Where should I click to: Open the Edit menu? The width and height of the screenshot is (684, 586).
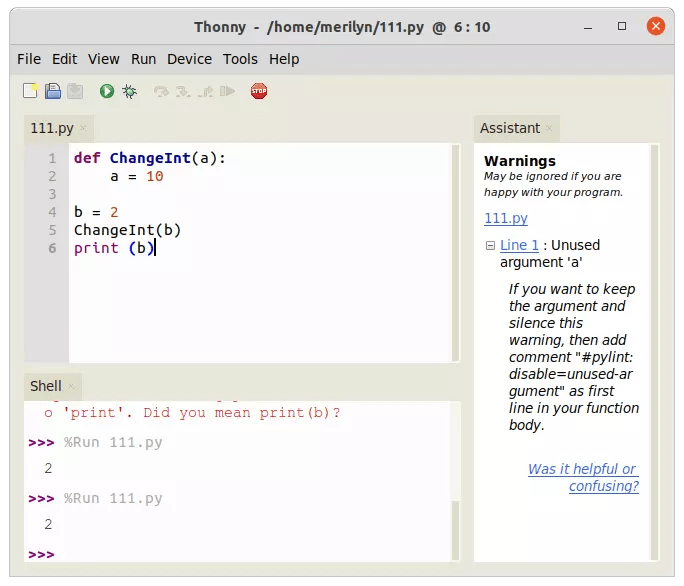(65, 59)
